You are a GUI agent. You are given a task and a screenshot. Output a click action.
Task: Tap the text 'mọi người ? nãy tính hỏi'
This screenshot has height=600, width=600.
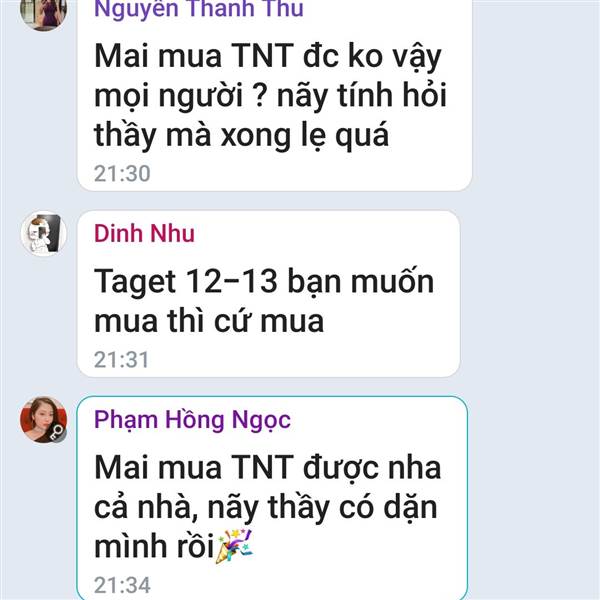pyautogui.click(x=270, y=96)
